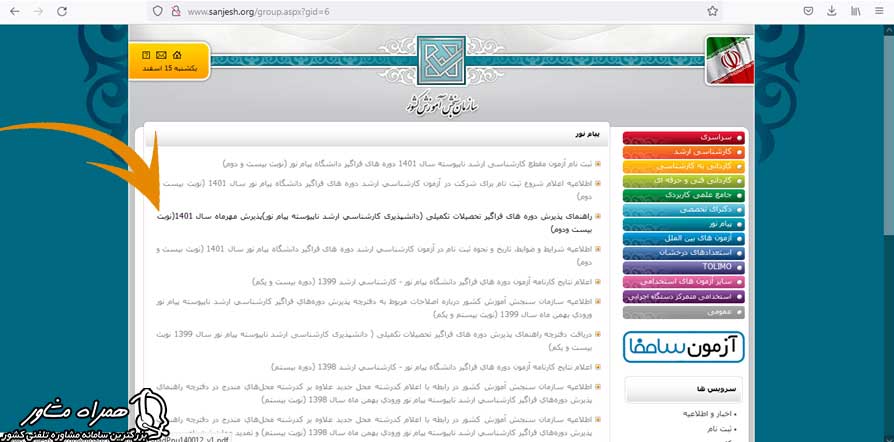Click the Sanjesh organization logo
The width and height of the screenshot is (894, 442).
441,60
